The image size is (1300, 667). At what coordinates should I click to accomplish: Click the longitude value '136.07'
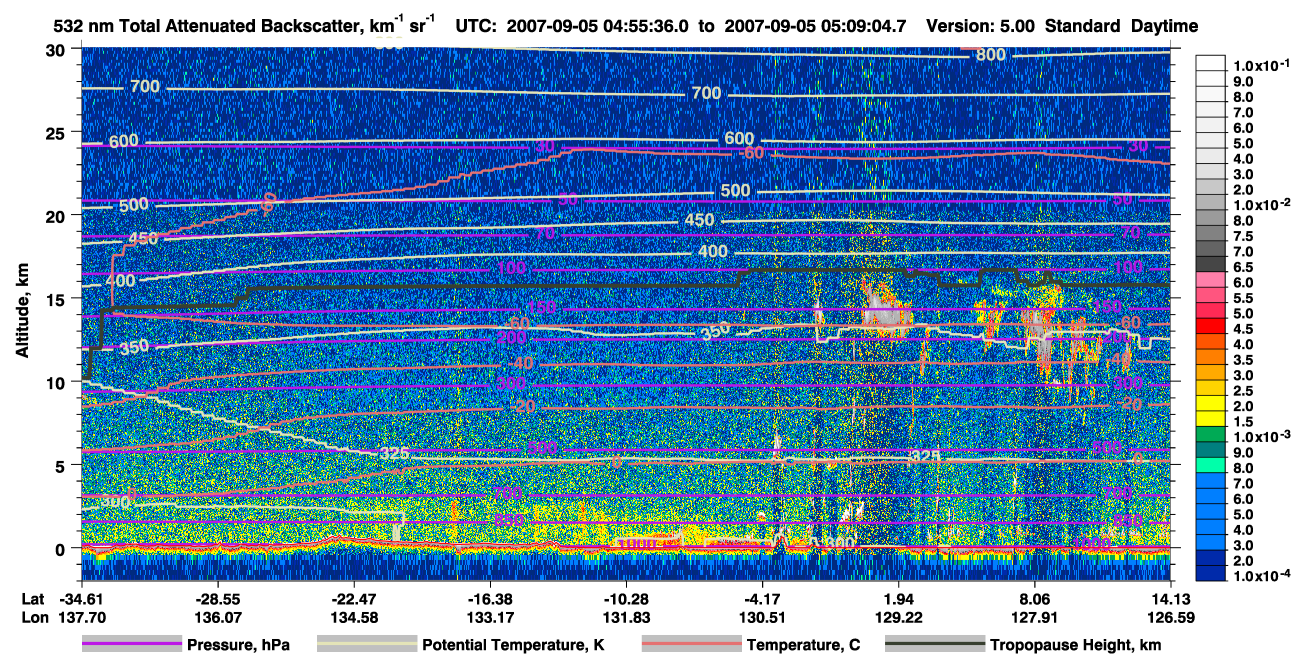tap(217, 616)
